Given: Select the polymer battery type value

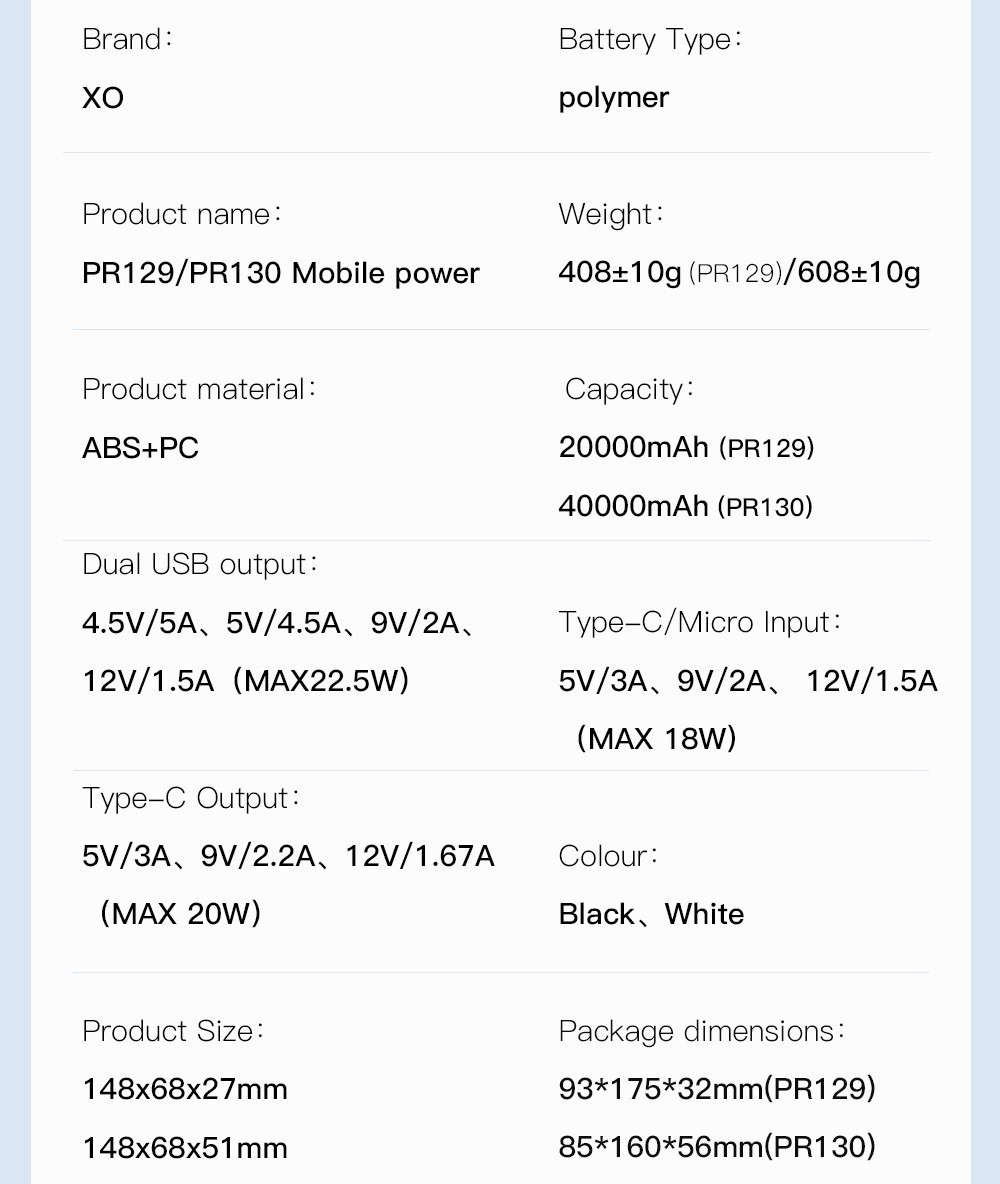Looking at the screenshot, I should [613, 98].
